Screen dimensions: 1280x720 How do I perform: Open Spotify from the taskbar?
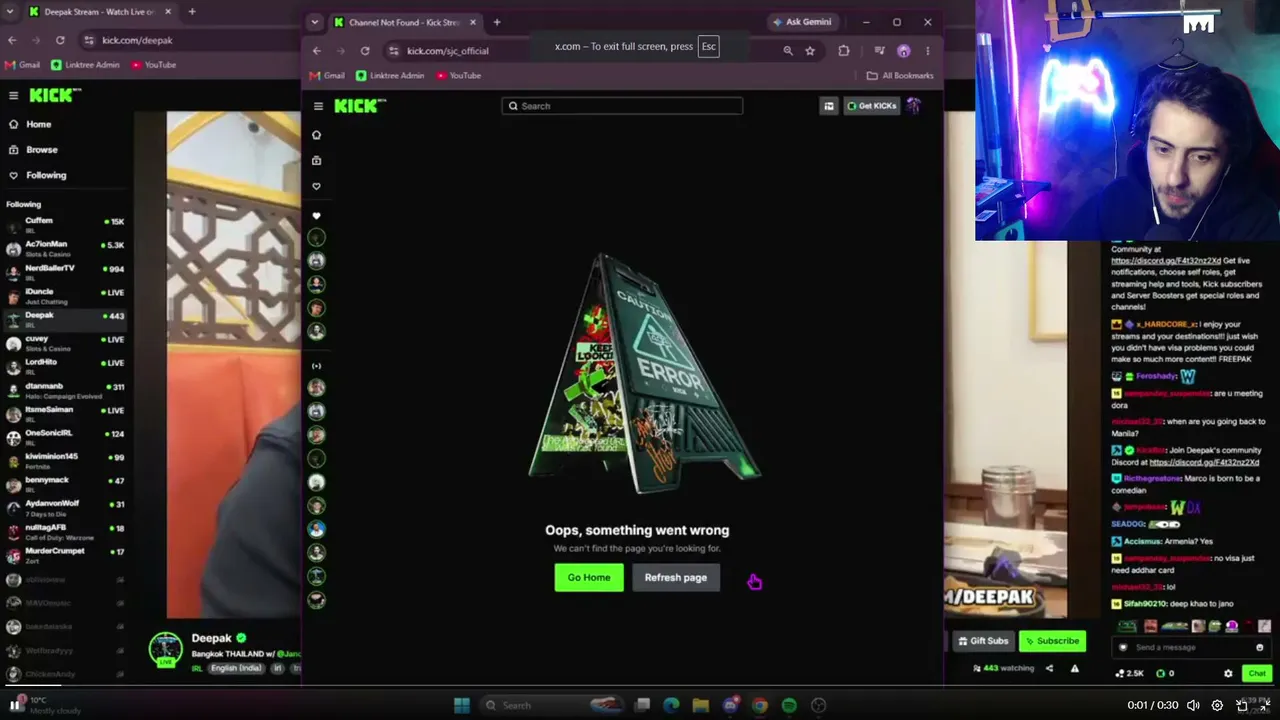(789, 705)
